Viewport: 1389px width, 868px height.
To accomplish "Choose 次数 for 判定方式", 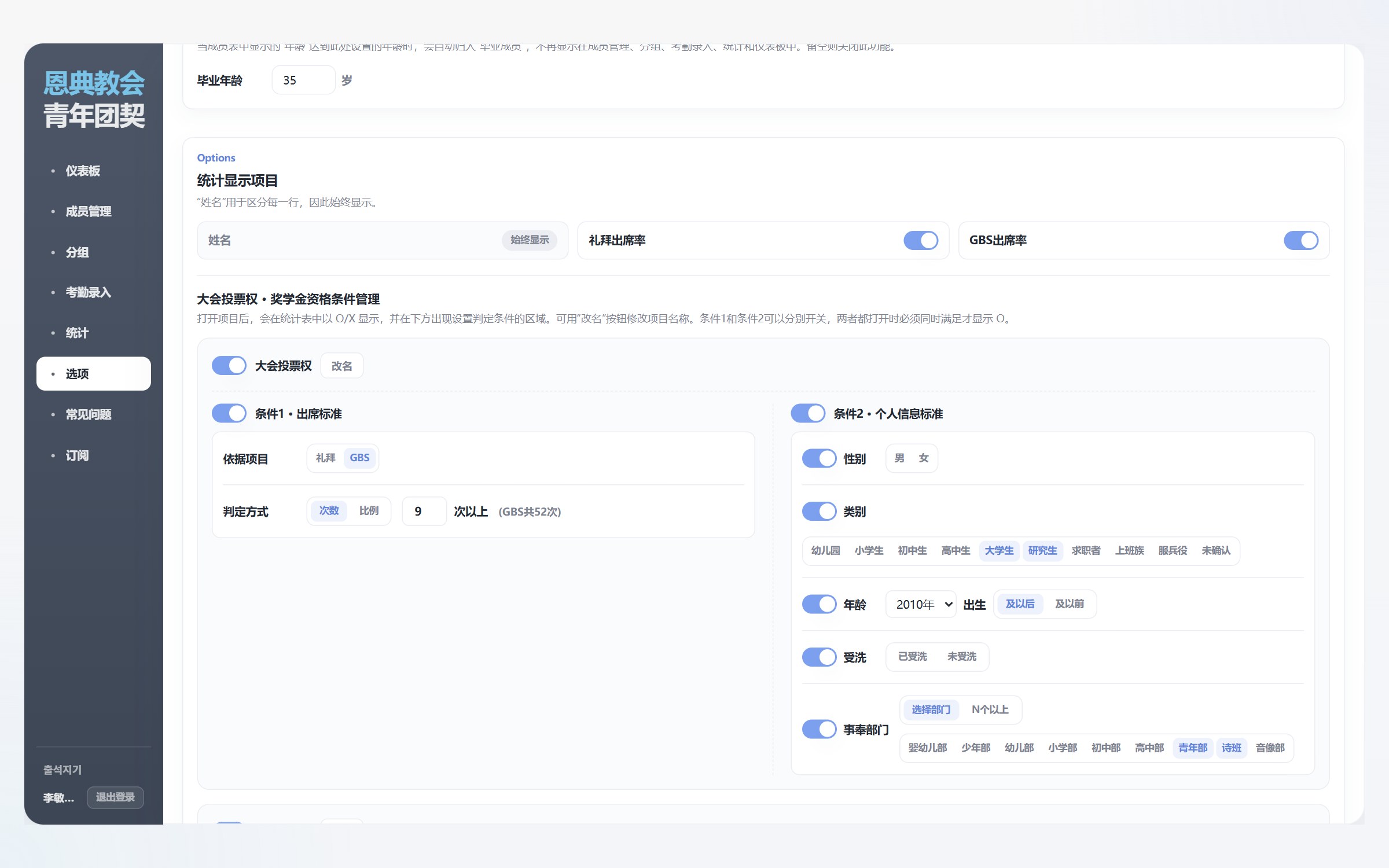I will pyautogui.click(x=329, y=510).
